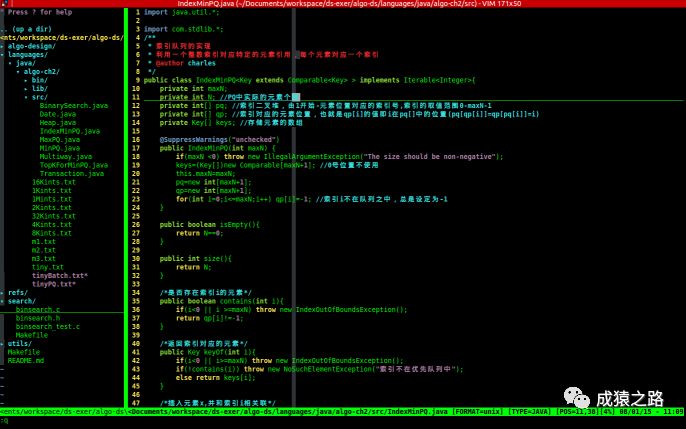Click the 'return N==0;' statement

[x=200, y=233]
